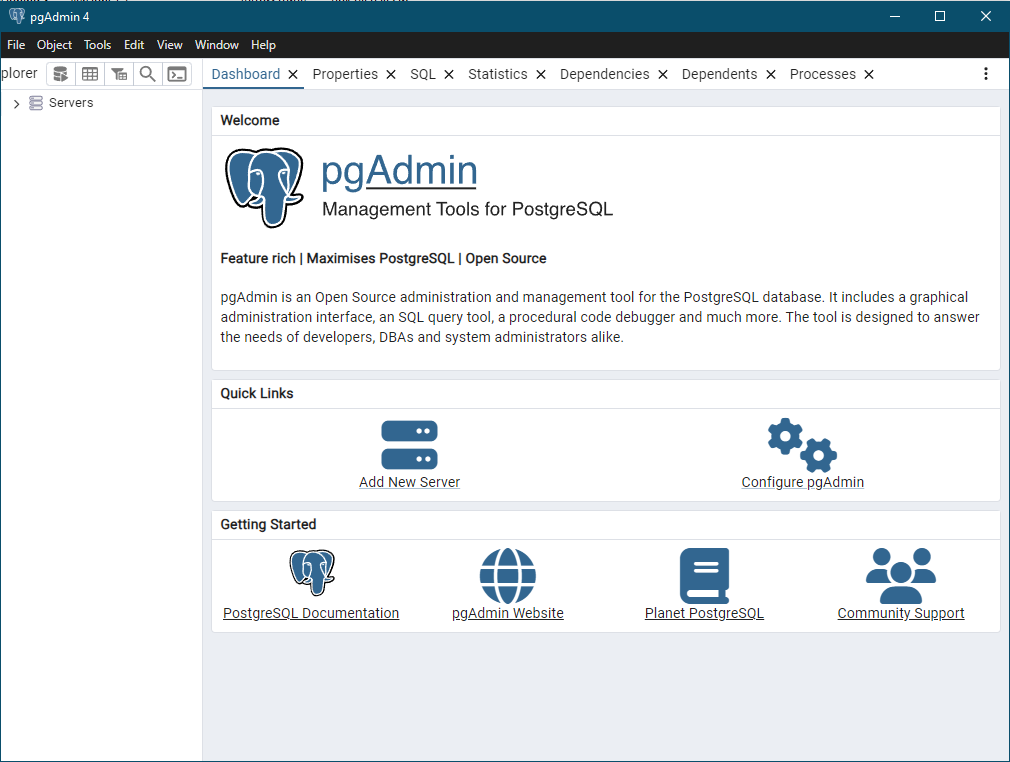Open the Tools menu

[97, 45]
